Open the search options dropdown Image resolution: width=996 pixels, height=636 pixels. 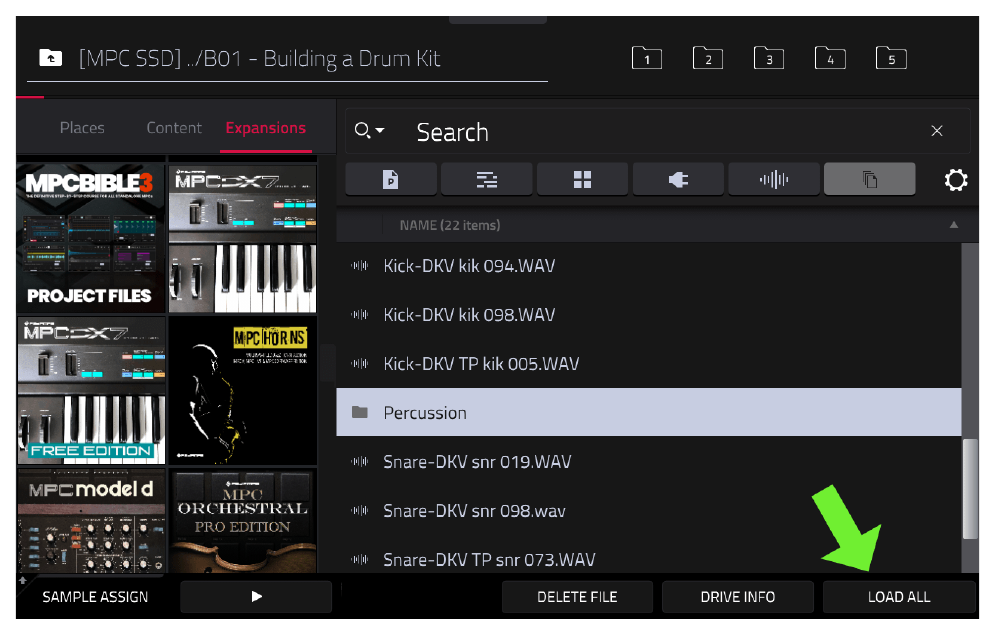pyautogui.click(x=369, y=131)
